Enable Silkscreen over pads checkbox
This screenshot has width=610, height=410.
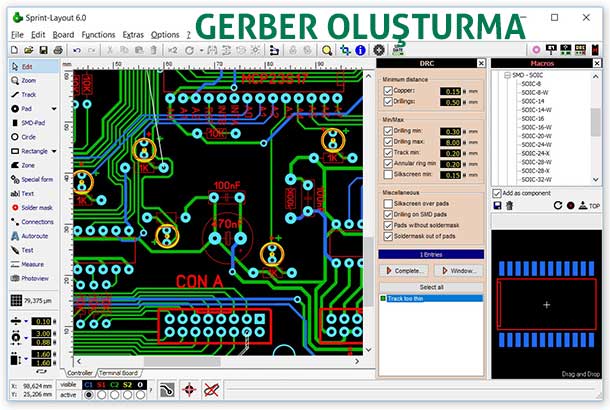click(x=388, y=203)
